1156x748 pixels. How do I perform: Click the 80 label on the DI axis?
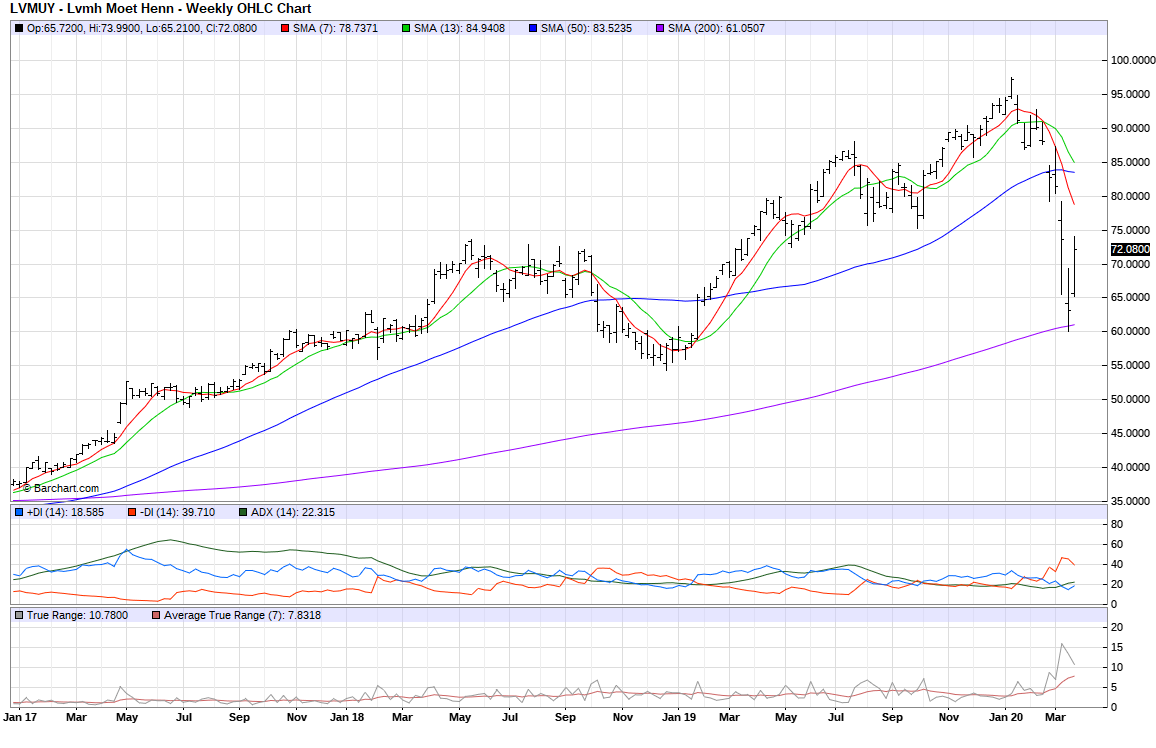tap(1117, 525)
